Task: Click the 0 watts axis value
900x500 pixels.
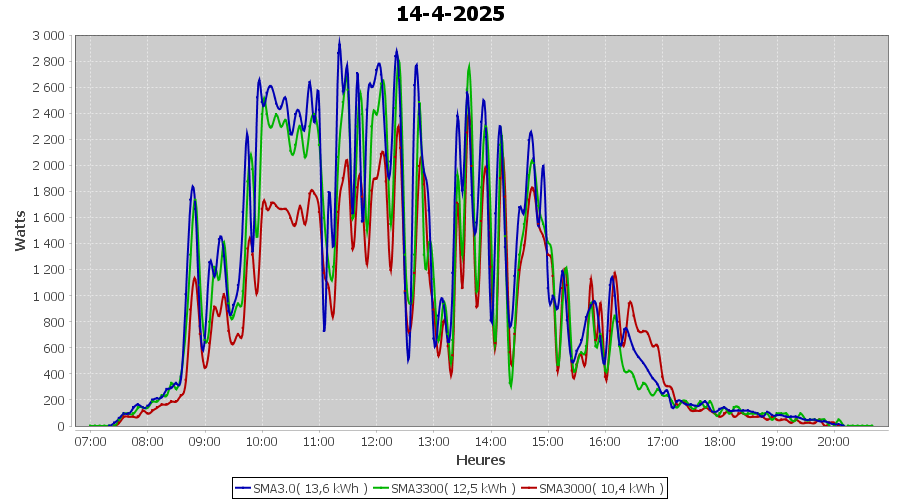Action: coord(61,427)
